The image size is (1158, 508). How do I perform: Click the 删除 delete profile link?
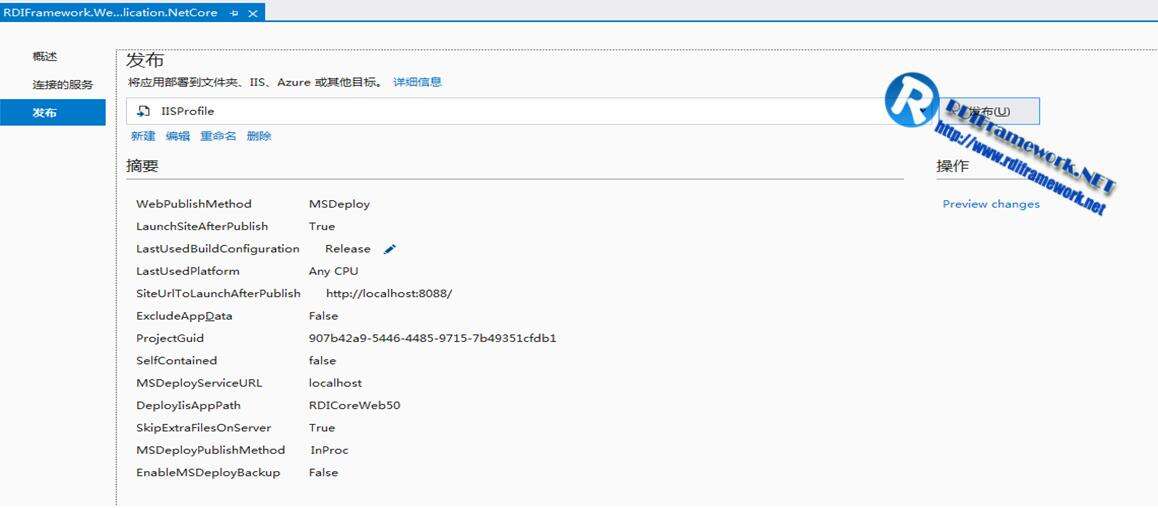tap(259, 136)
